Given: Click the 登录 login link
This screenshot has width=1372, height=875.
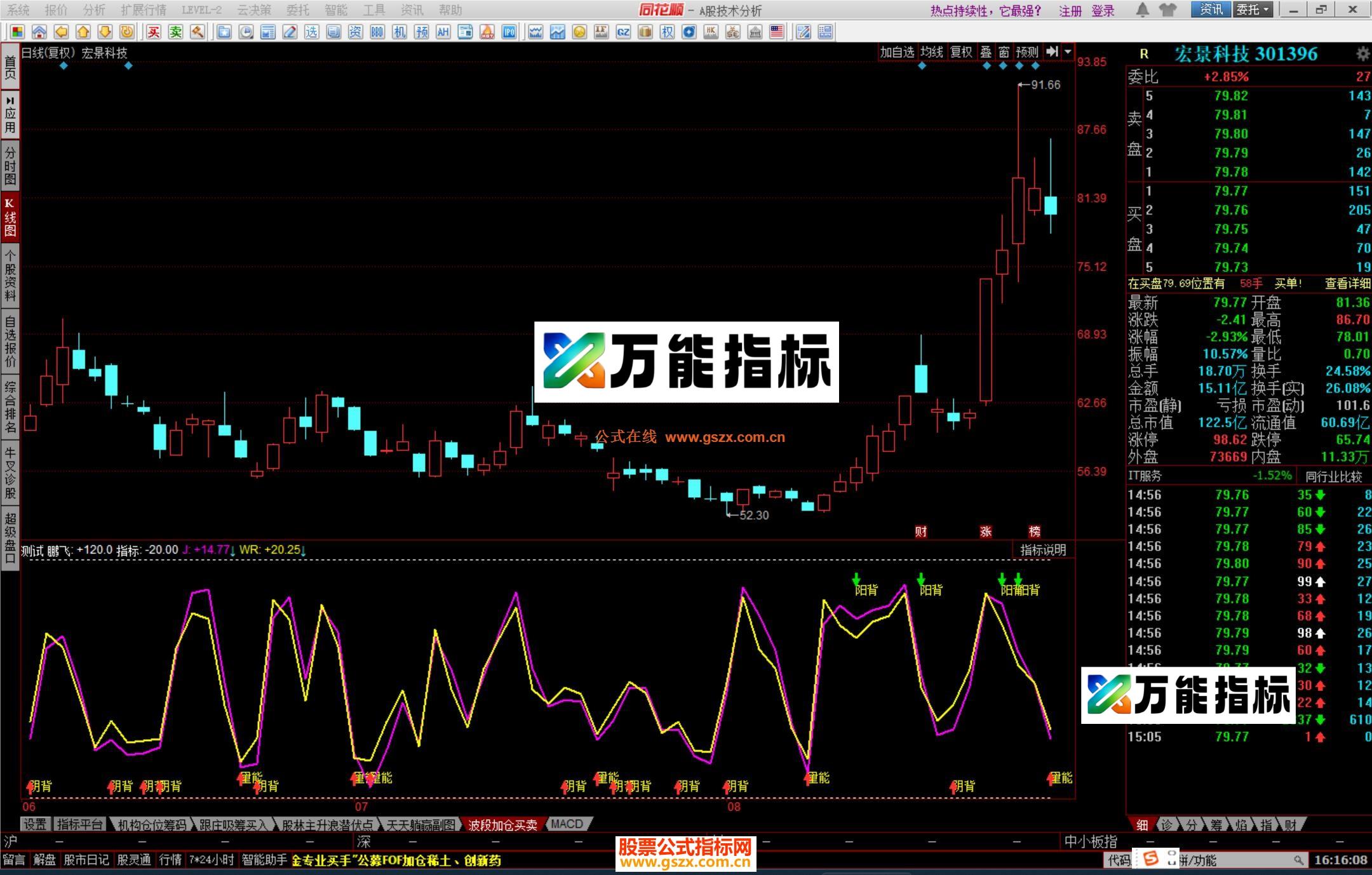Looking at the screenshot, I should click(1104, 10).
